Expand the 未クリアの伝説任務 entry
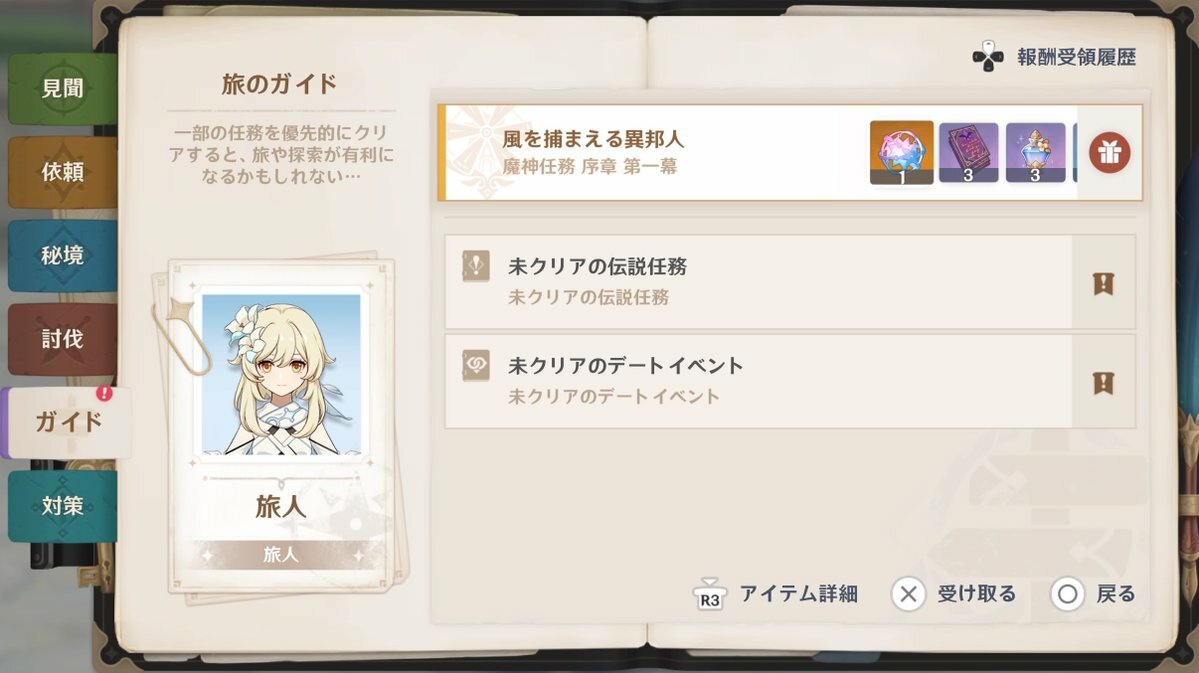The width and height of the screenshot is (1199, 673). (x=790, y=282)
